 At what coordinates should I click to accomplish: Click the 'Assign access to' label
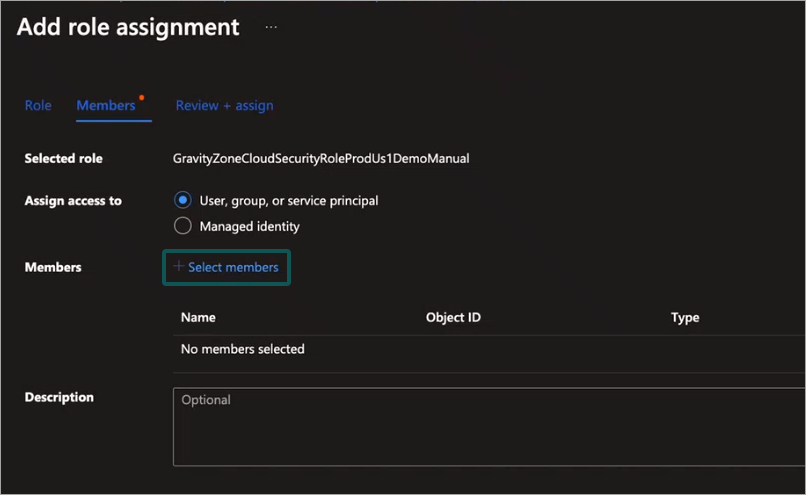[73, 200]
